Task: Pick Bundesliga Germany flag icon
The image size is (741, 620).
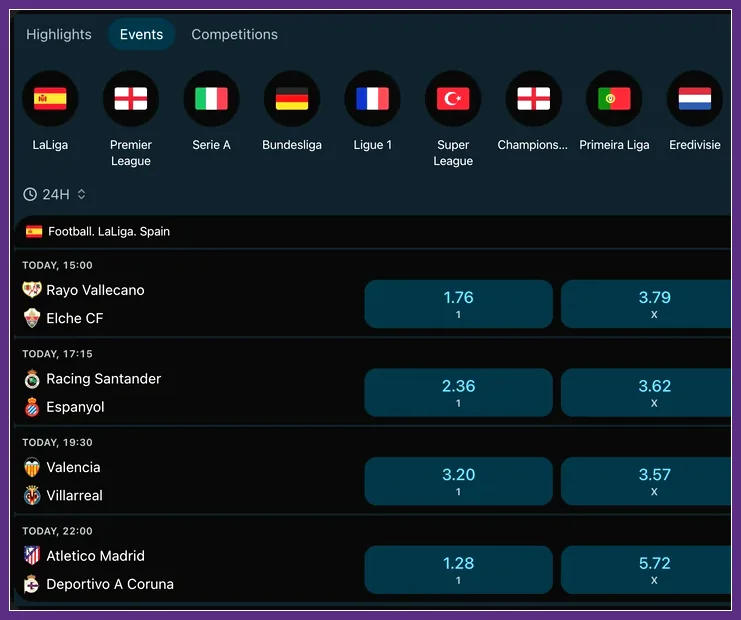Action: tap(292, 98)
